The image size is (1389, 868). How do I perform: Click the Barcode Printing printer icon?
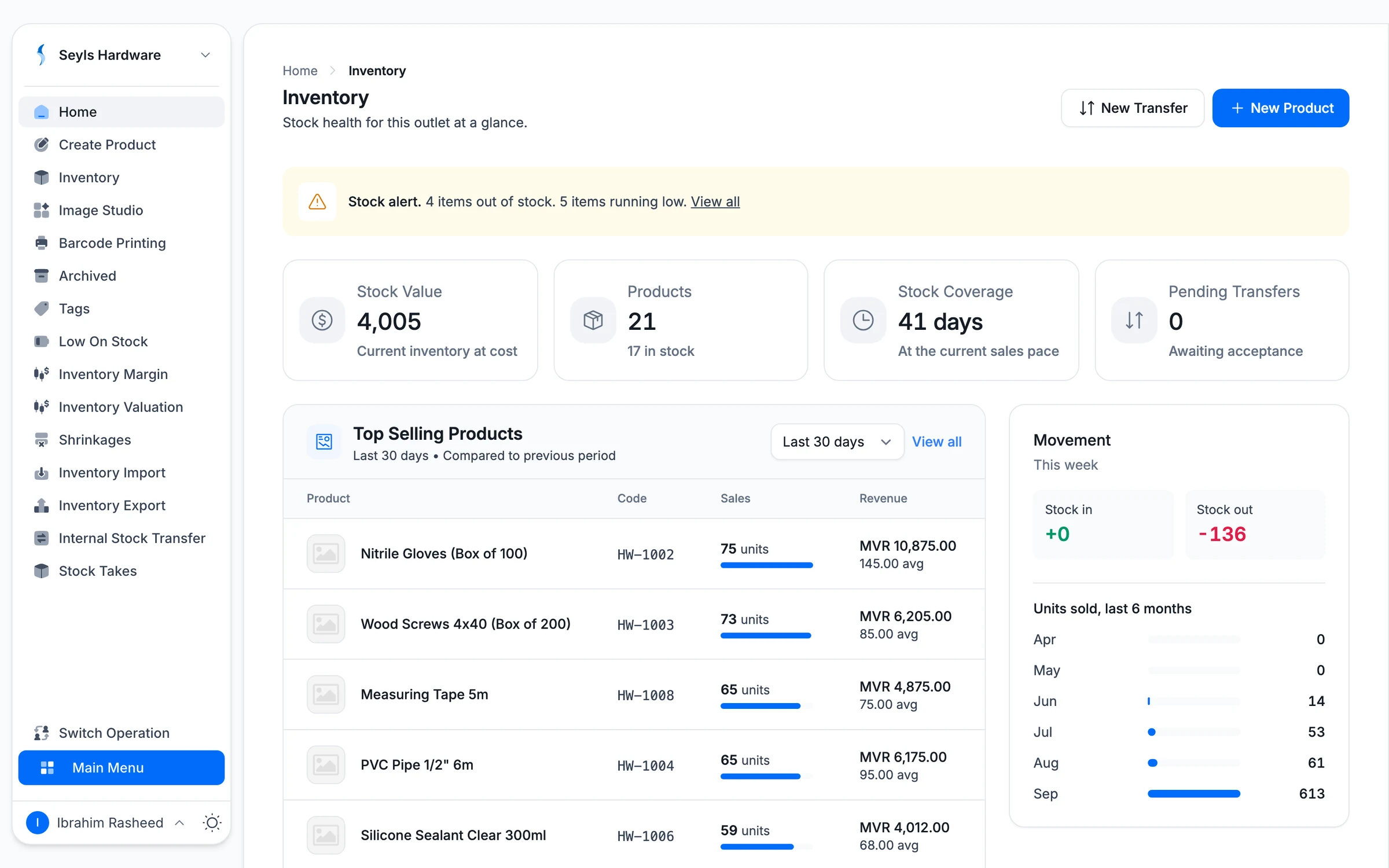point(41,243)
